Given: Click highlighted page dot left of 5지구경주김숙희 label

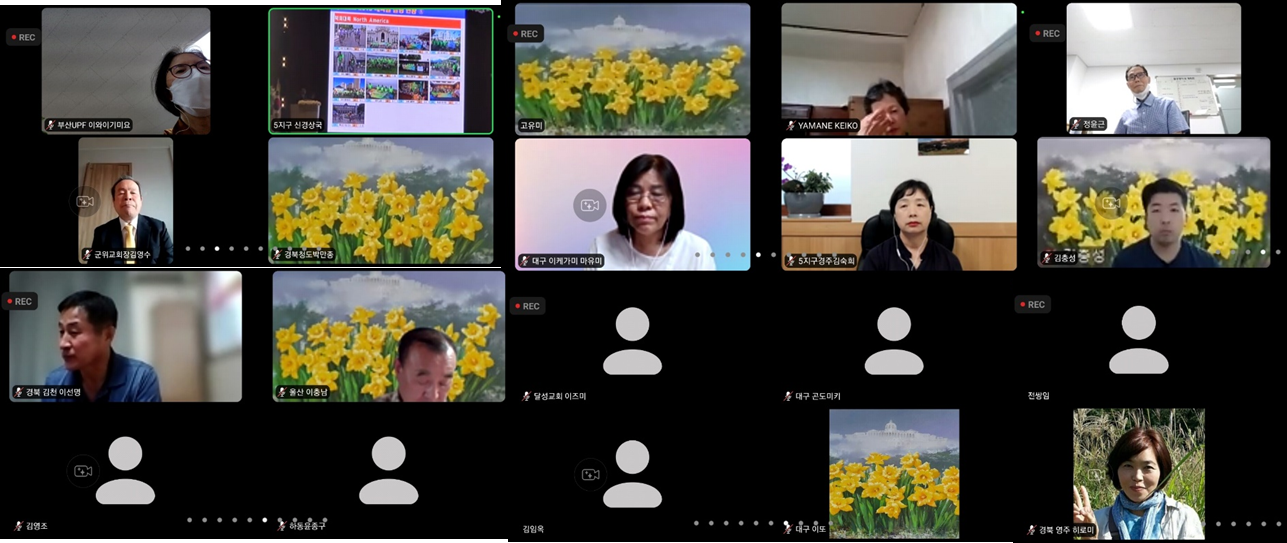Looking at the screenshot, I should coord(758,254).
